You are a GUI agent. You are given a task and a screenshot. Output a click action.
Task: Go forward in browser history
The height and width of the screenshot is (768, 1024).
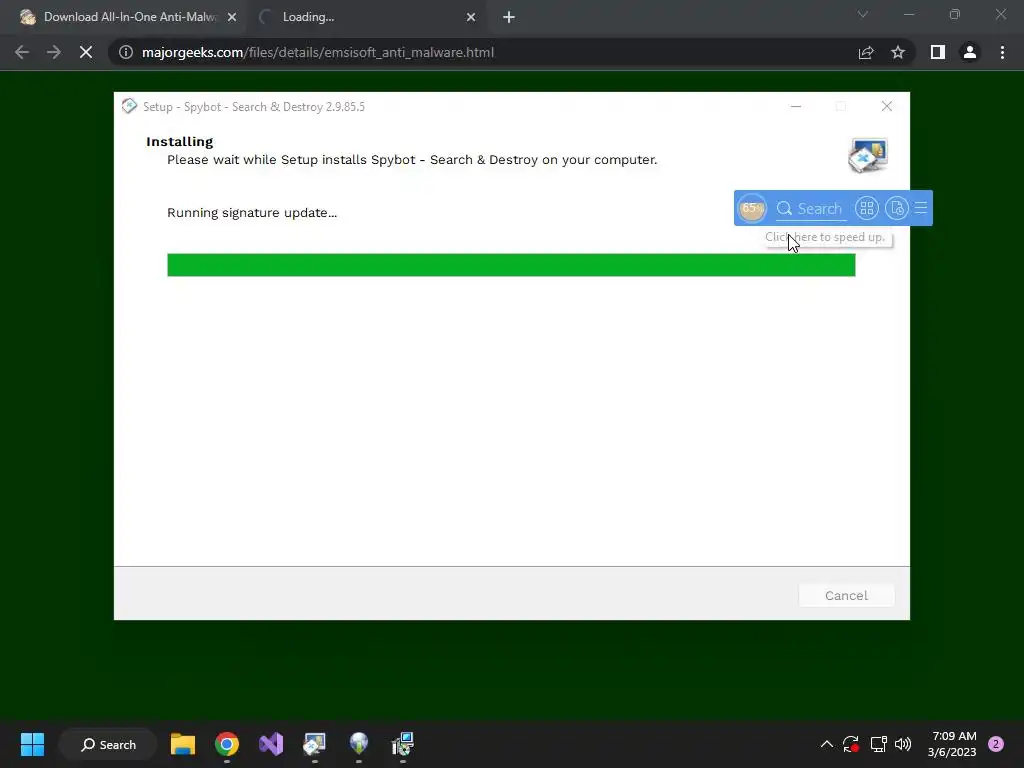54,52
